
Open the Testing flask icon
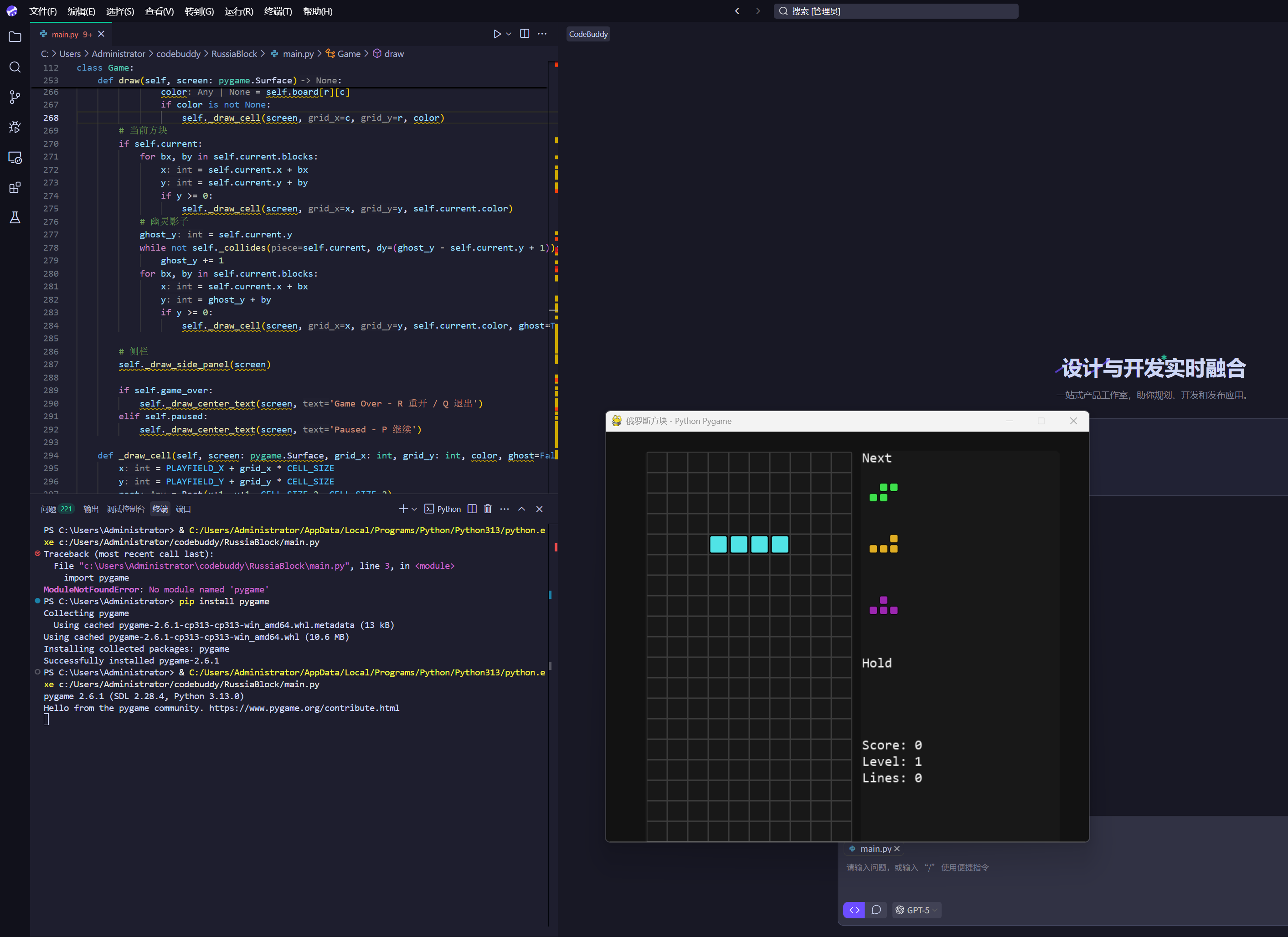click(x=15, y=217)
